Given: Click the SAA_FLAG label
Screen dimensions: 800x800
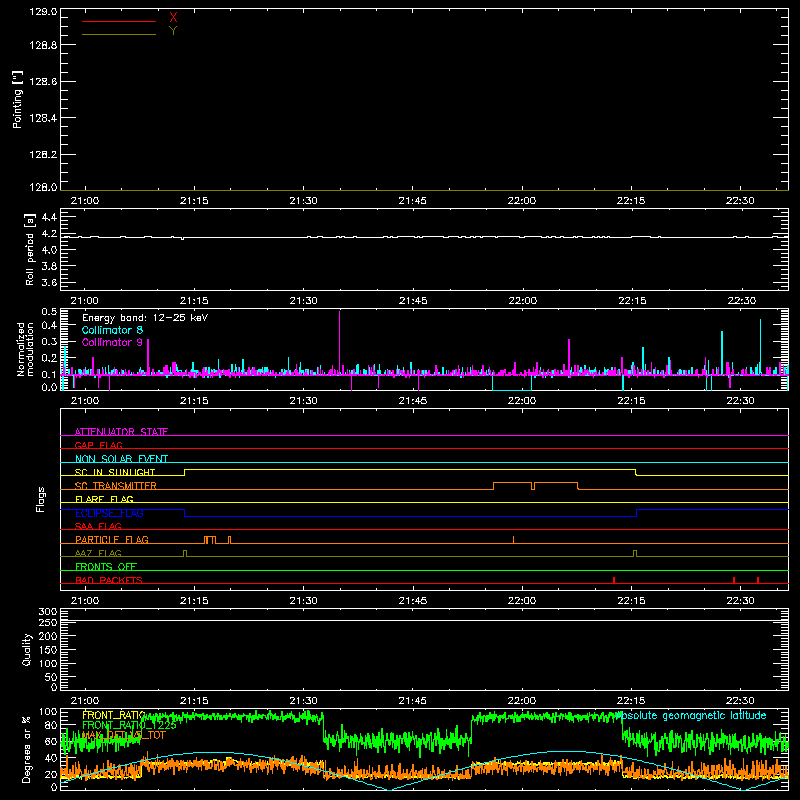Looking at the screenshot, I should 98,526.
